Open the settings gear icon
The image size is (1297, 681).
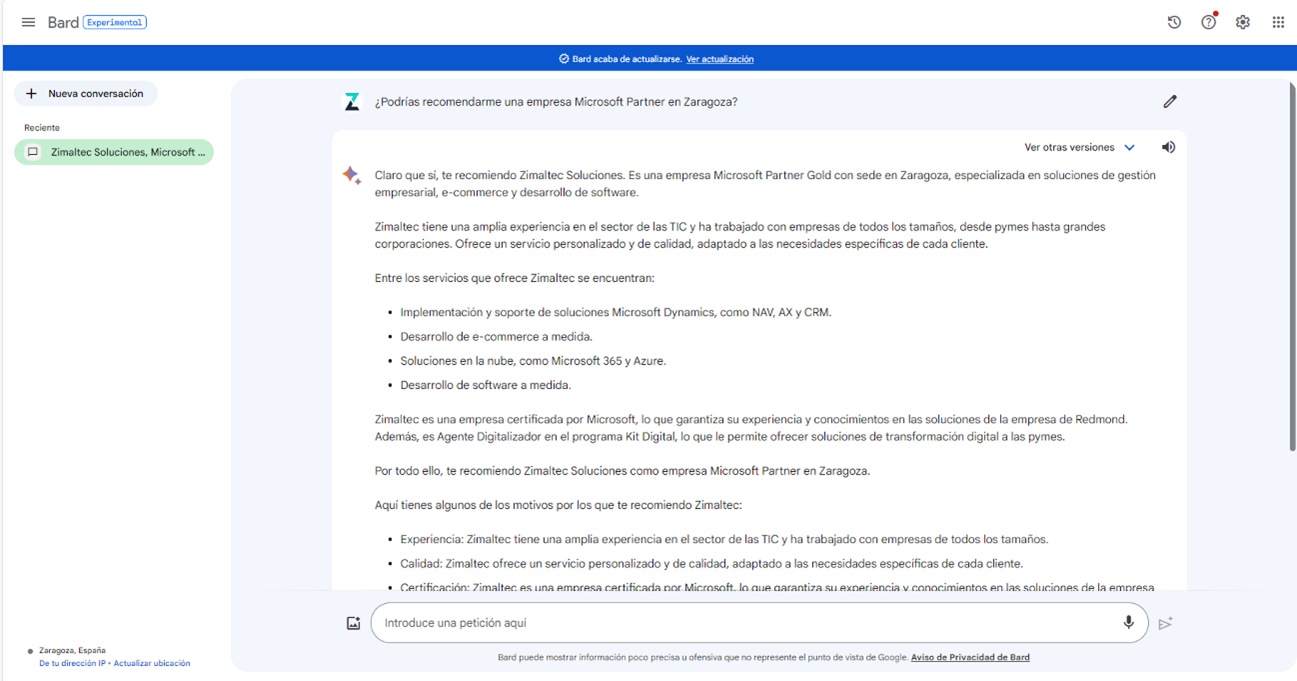click(1242, 22)
